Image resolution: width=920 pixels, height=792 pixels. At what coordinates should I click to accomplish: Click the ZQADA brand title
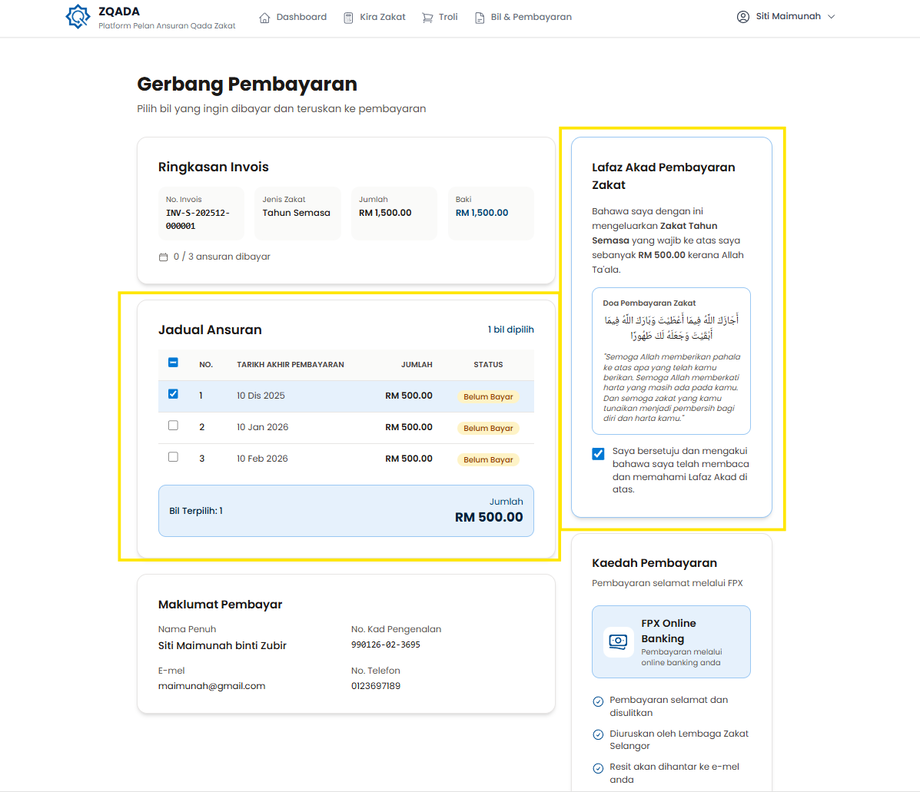tap(119, 12)
